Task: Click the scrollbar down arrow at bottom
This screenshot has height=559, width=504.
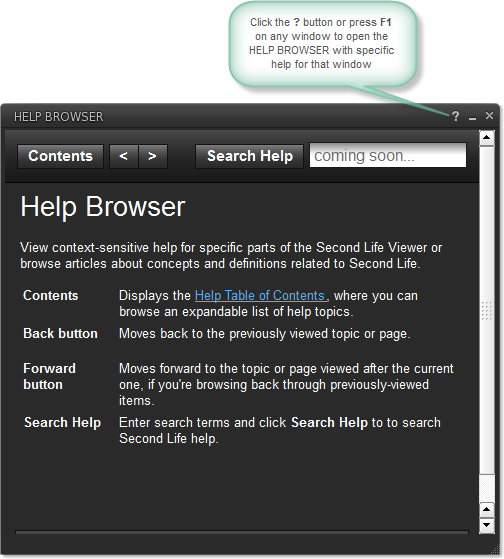Action: (x=487, y=525)
